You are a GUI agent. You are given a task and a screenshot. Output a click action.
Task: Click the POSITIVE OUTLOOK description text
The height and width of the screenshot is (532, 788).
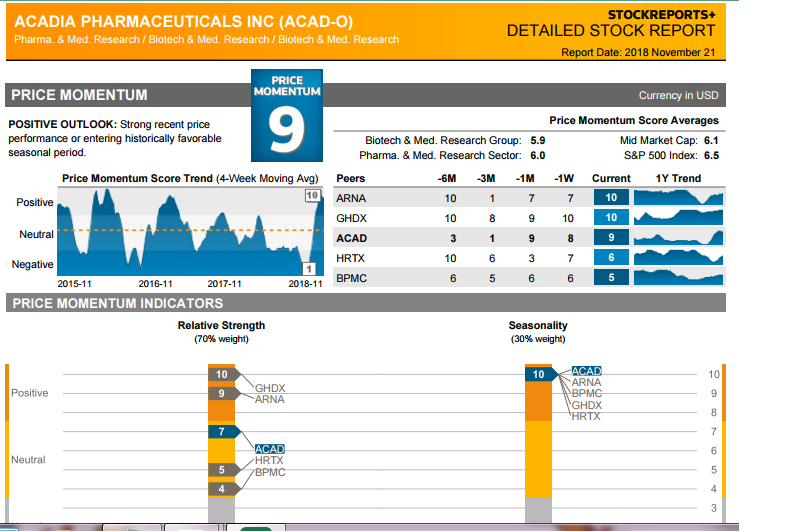pyautogui.click(x=115, y=138)
